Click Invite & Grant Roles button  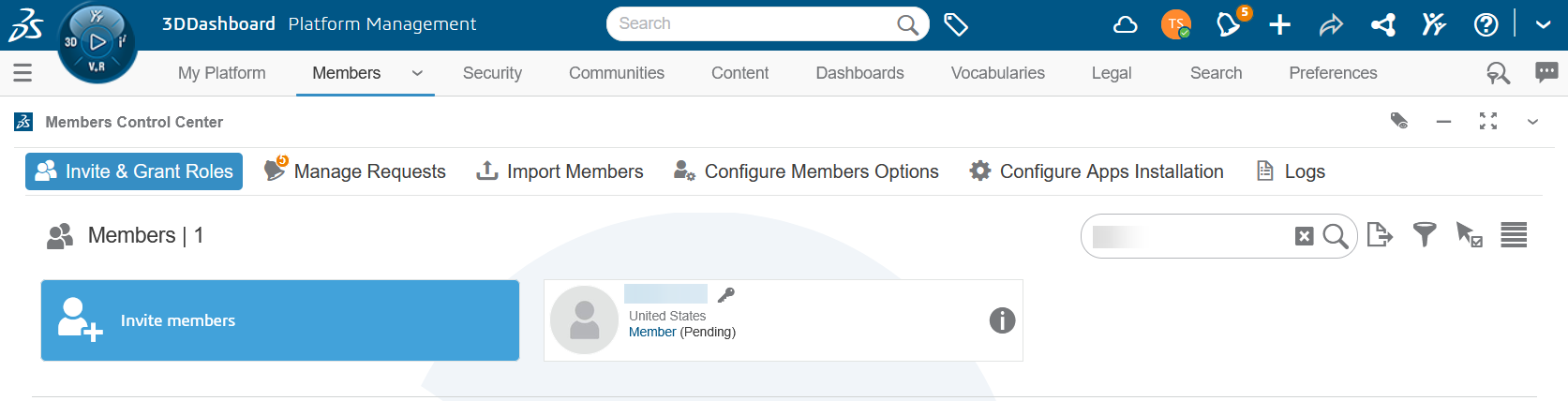pyautogui.click(x=134, y=171)
